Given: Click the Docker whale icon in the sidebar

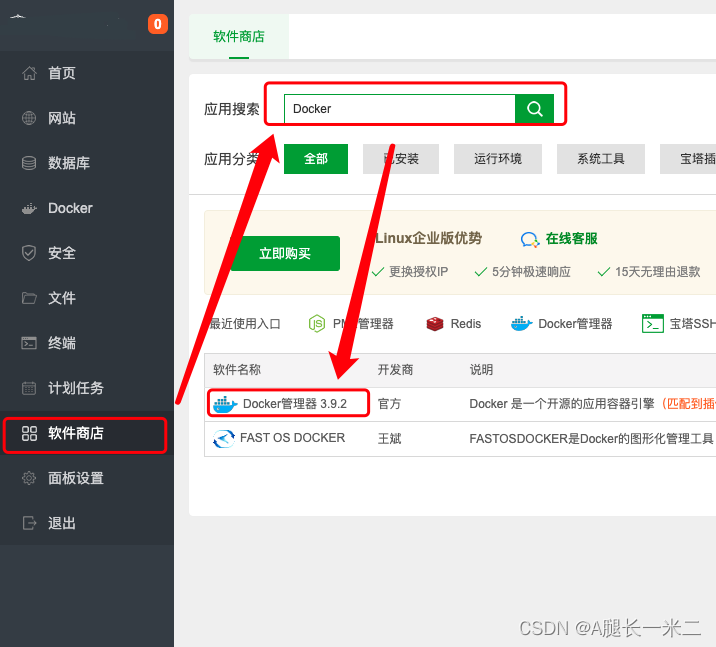Looking at the screenshot, I should pos(29,209).
